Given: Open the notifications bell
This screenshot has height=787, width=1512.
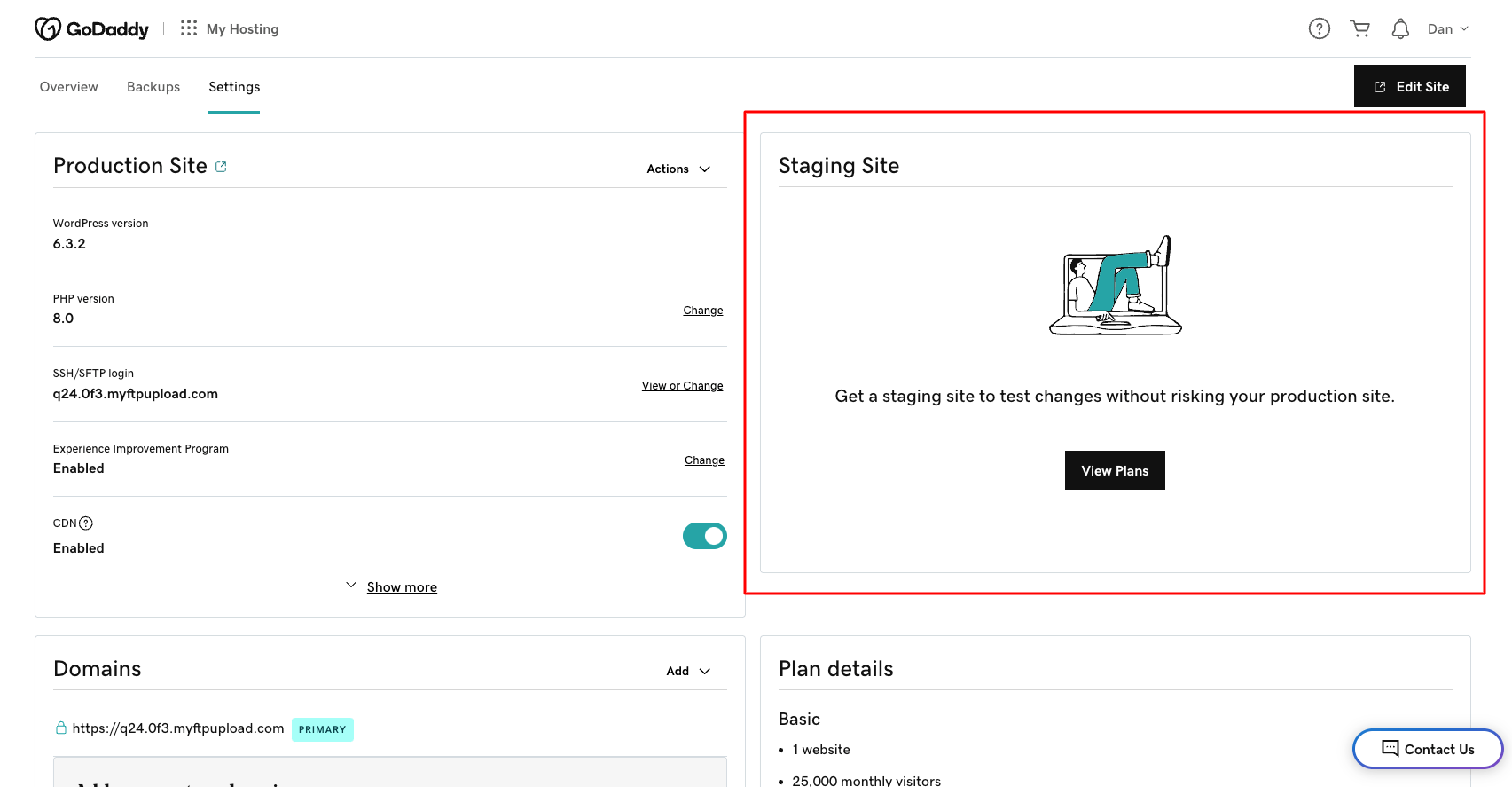Looking at the screenshot, I should (x=1400, y=29).
